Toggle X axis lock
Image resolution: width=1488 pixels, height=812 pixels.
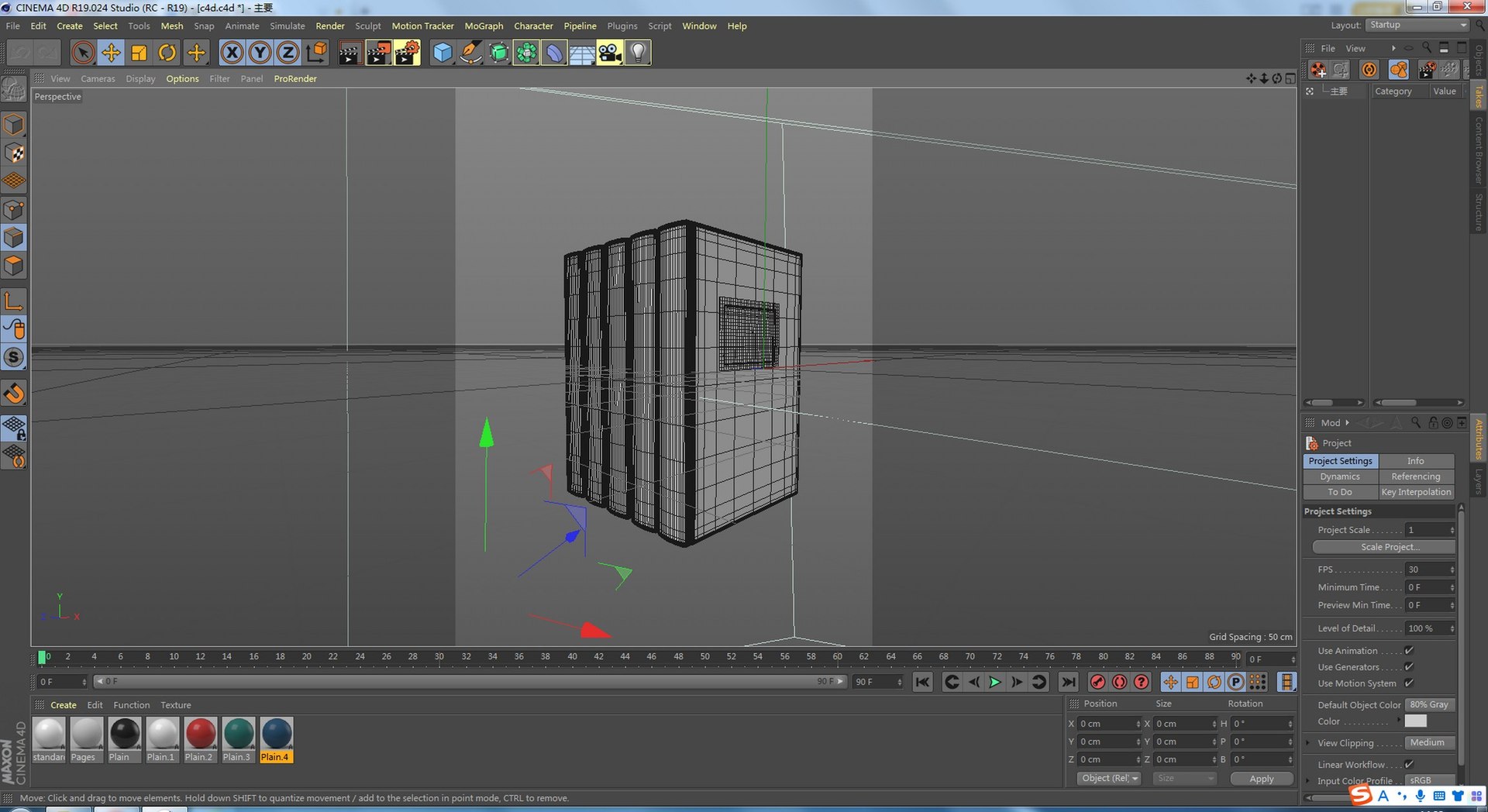click(x=232, y=53)
